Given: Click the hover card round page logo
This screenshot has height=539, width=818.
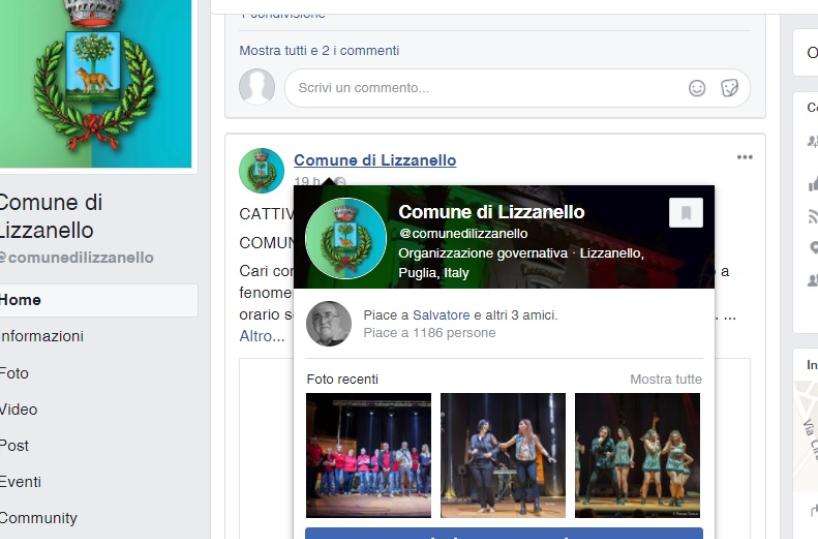Looking at the screenshot, I should [x=346, y=238].
